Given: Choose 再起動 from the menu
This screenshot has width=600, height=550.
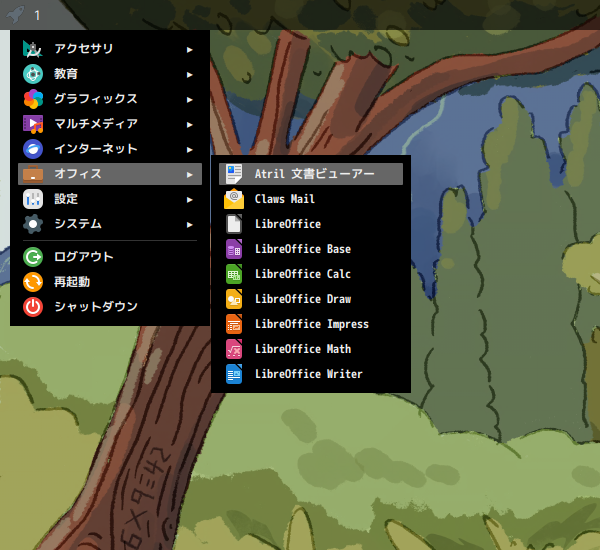Looking at the screenshot, I should pyautogui.click(x=110, y=282).
